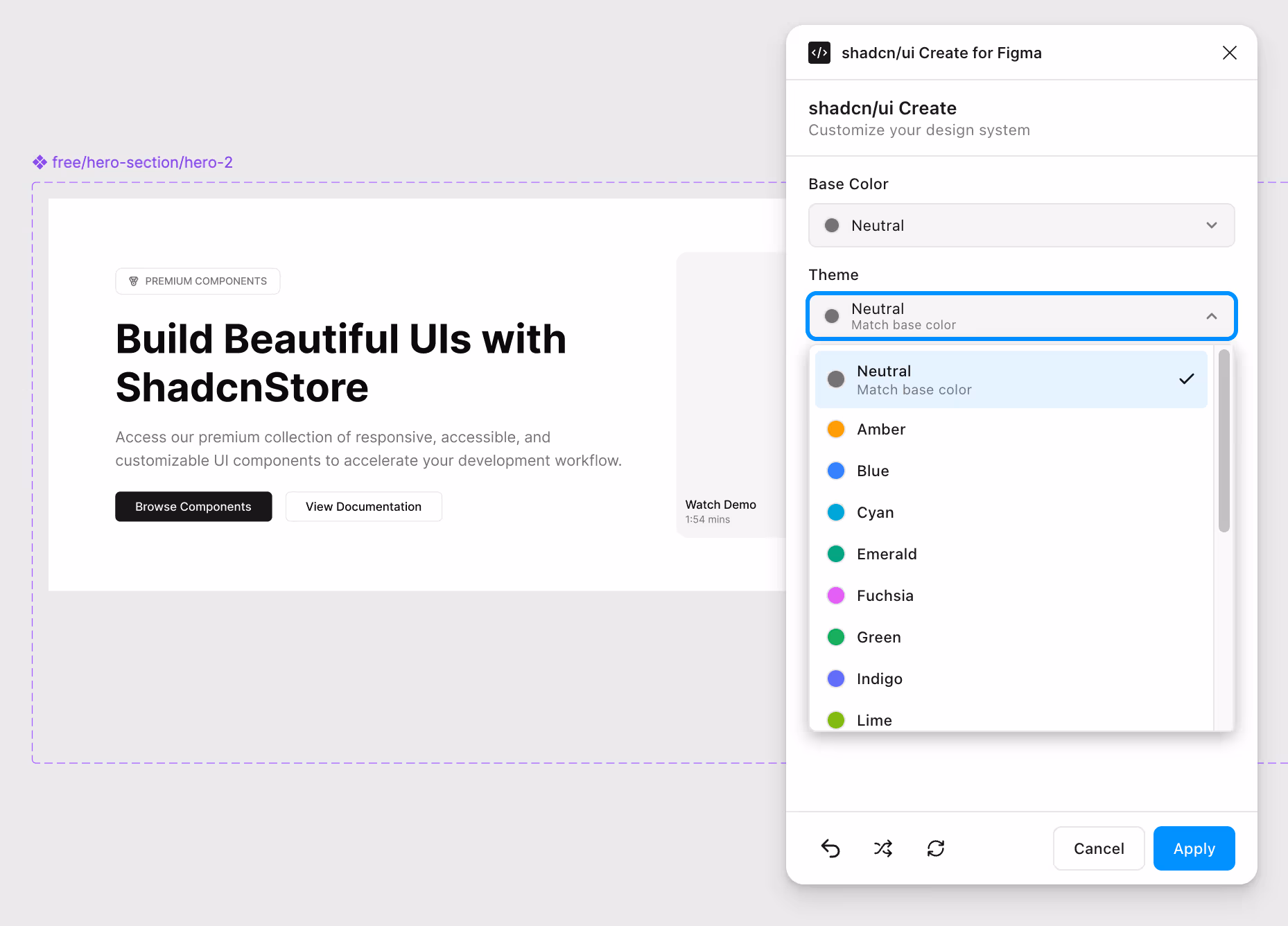Click the shuffle randomize icon
1288x926 pixels.
pos(883,848)
